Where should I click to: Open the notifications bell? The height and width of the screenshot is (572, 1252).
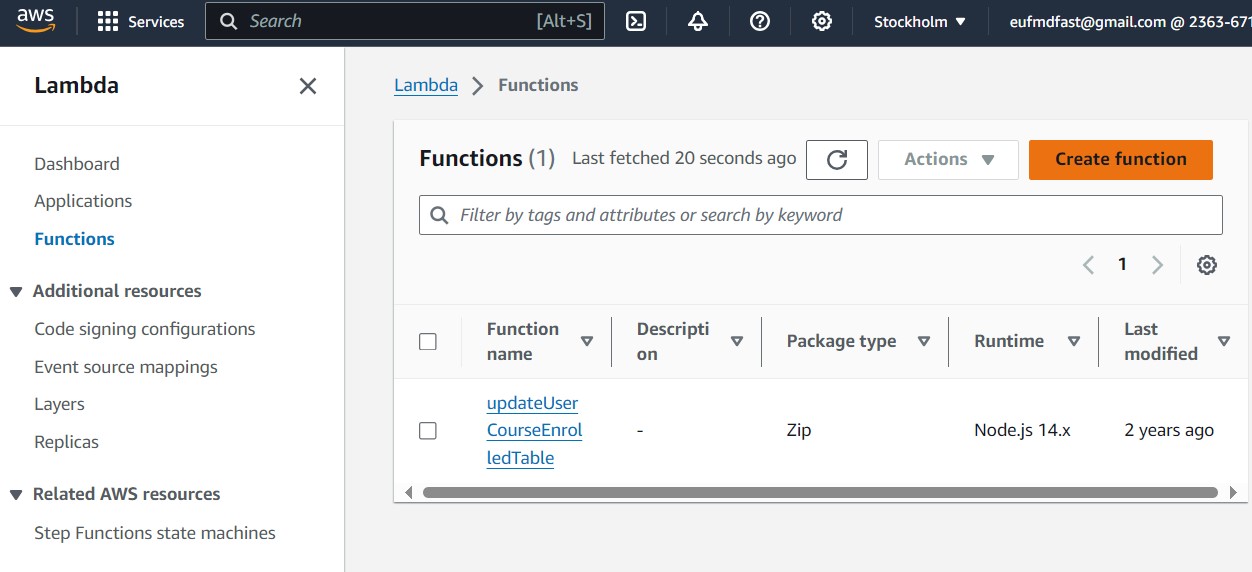click(x=698, y=21)
